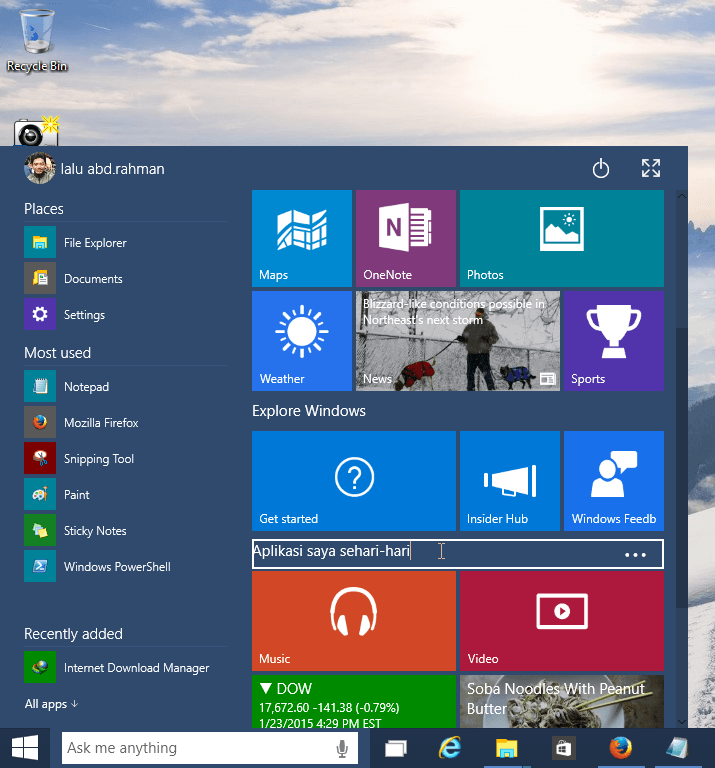715x768 pixels.
Task: Open the Maps tile
Action: point(302,239)
